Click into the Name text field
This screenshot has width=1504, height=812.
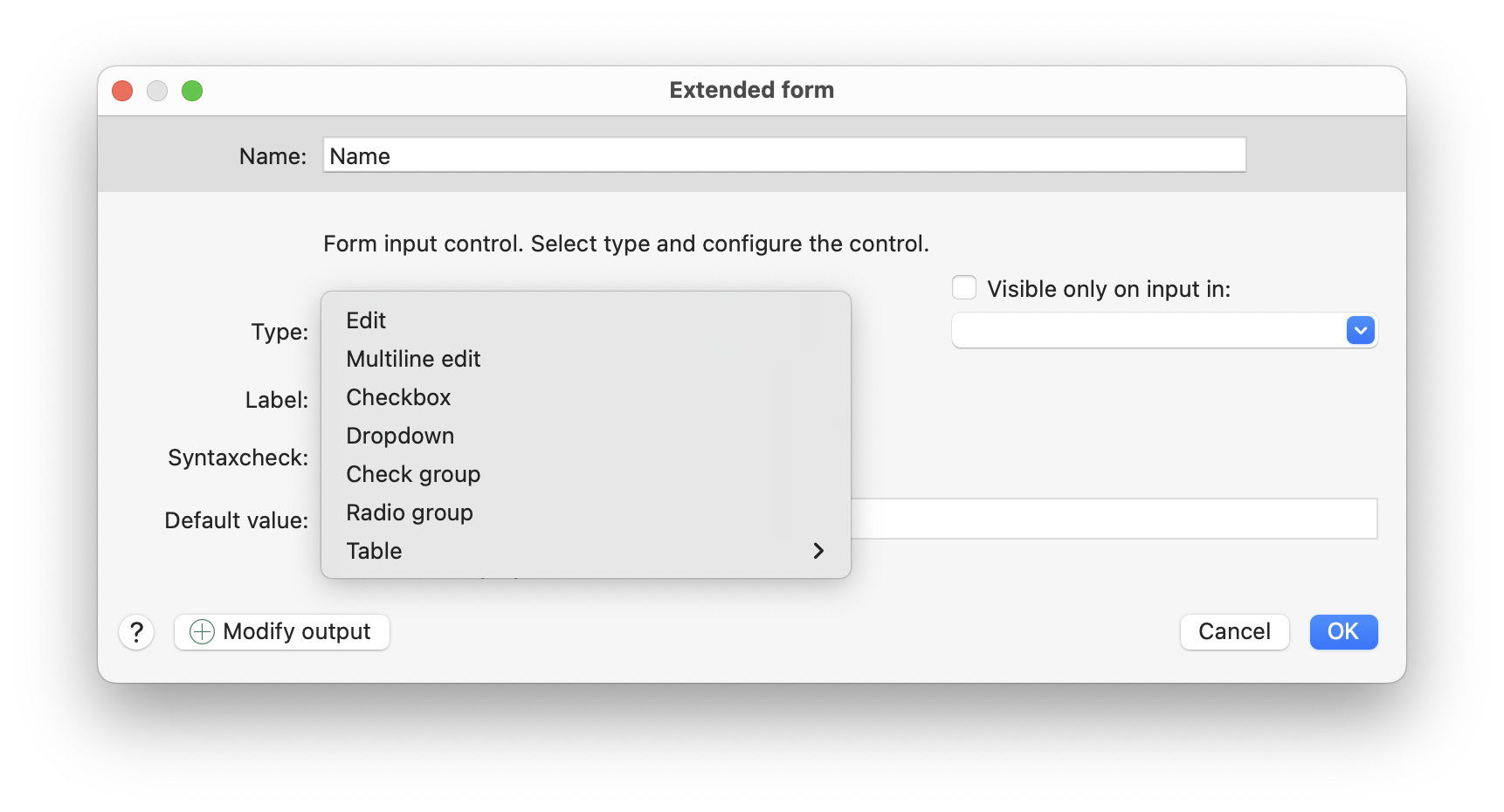(784, 155)
